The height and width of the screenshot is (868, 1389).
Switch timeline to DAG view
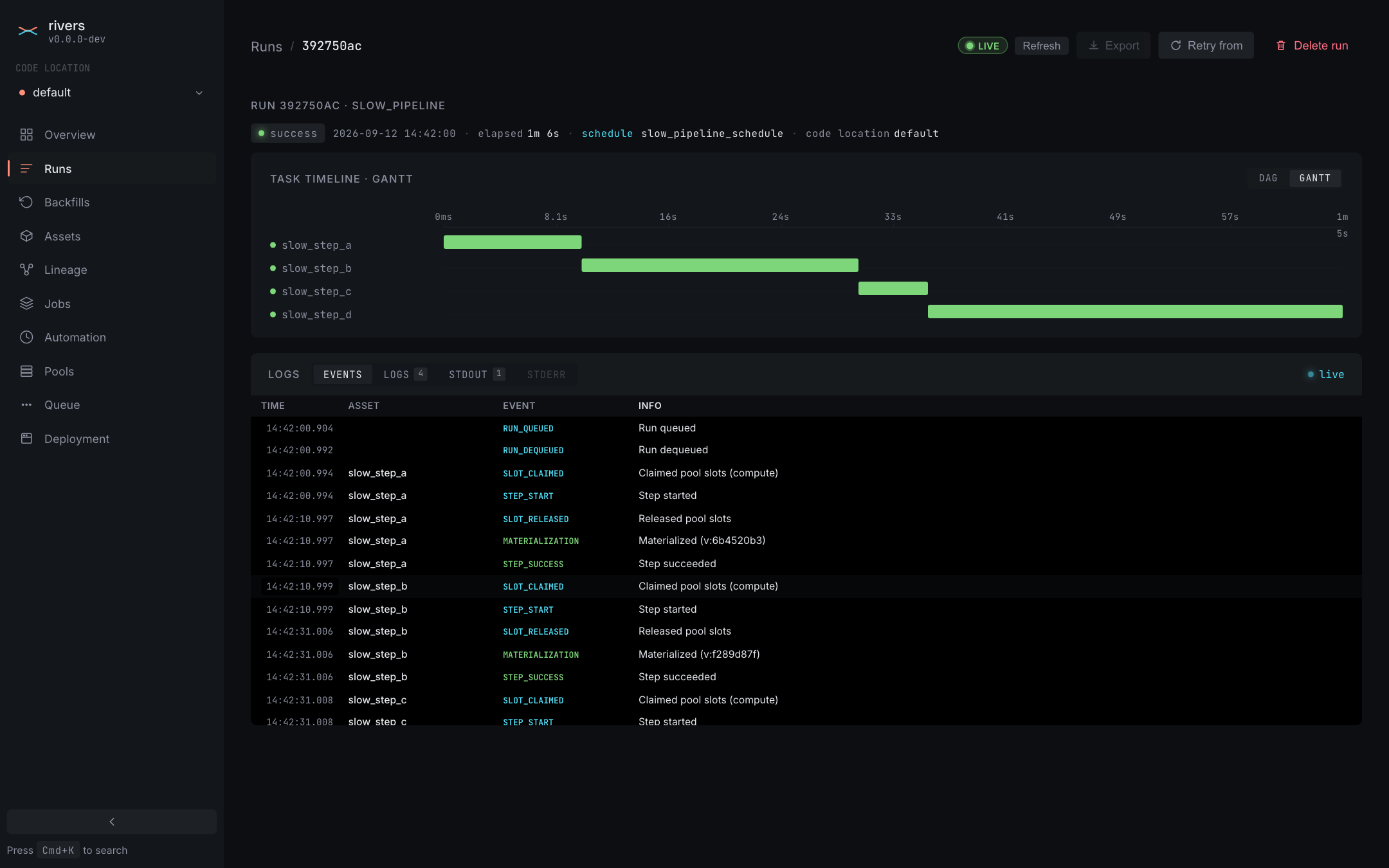pyautogui.click(x=1268, y=178)
